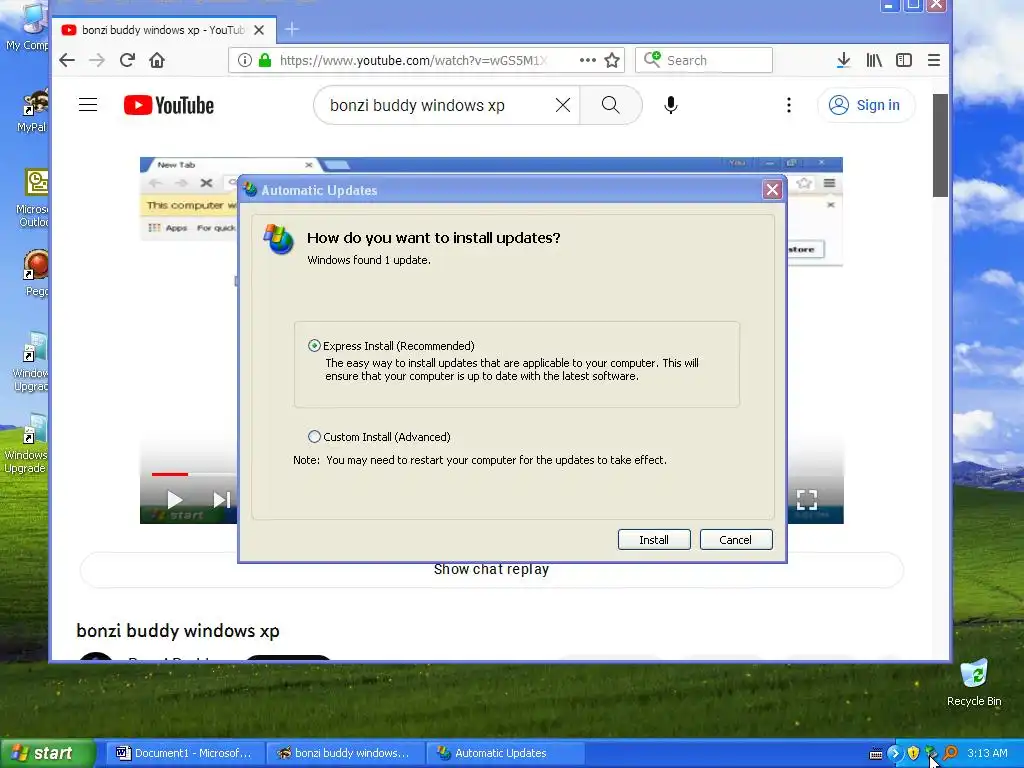1024x768 pixels.
Task: Go back in the browser
Action: coord(67,61)
